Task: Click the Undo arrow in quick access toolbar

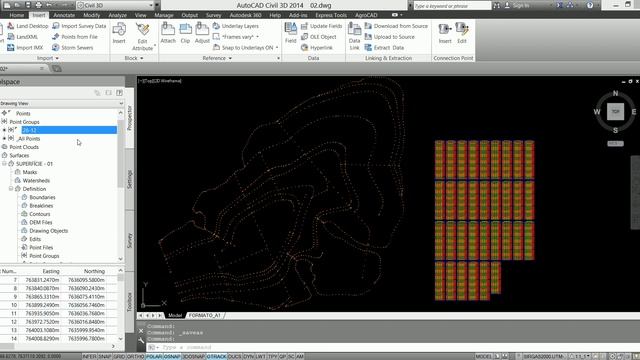Action: [49, 5]
